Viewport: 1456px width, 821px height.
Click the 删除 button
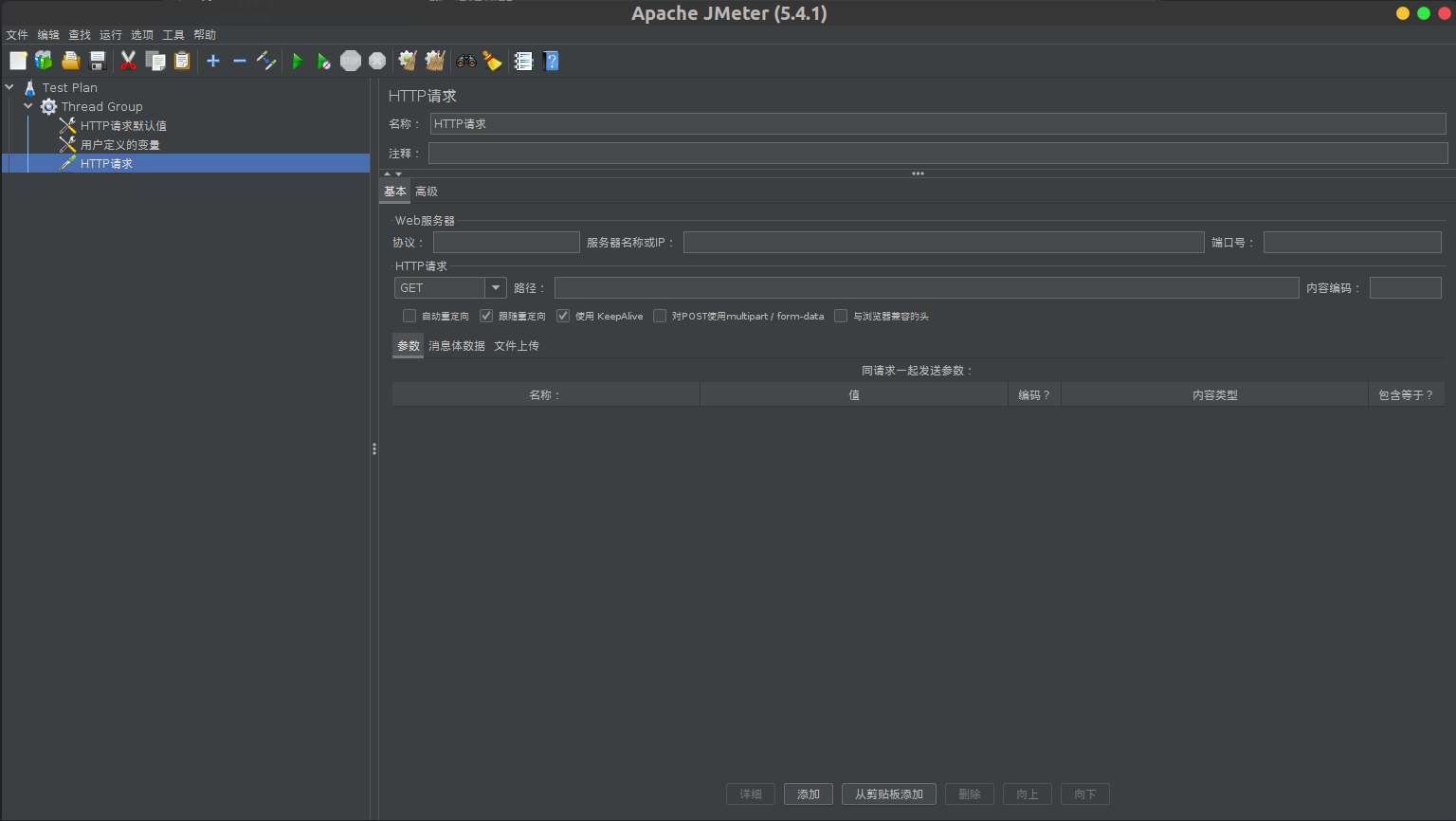[970, 794]
